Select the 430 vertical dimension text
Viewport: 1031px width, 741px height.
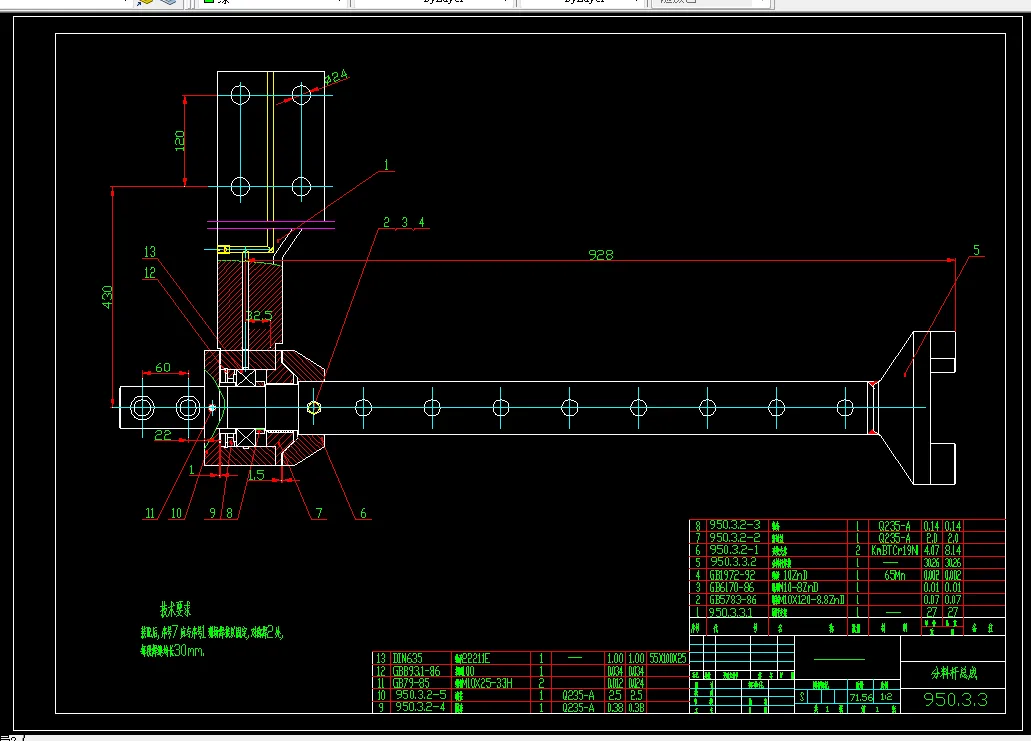(107, 297)
